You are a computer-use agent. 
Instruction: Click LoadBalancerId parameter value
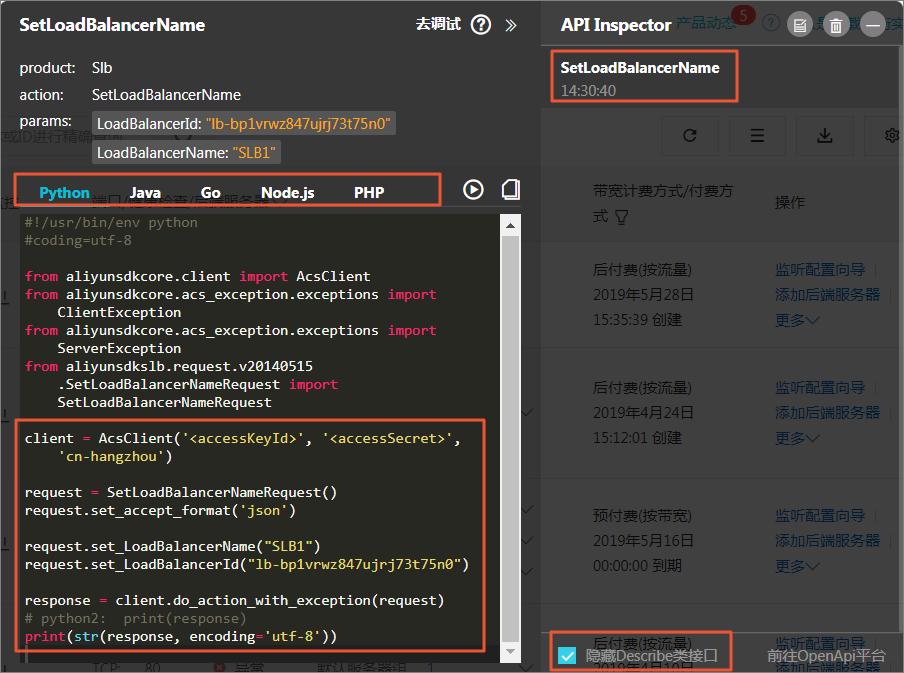click(x=298, y=123)
